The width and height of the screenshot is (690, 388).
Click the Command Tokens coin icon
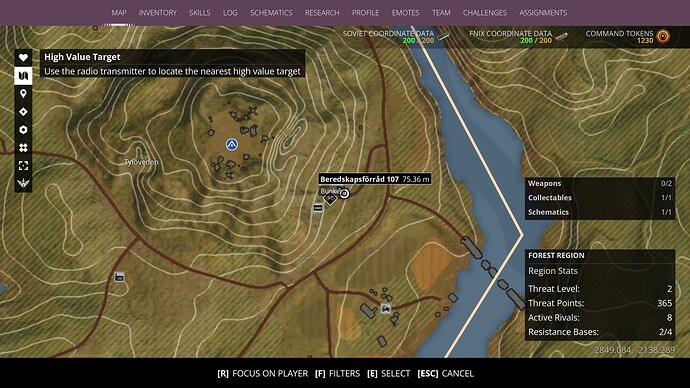coord(663,36)
